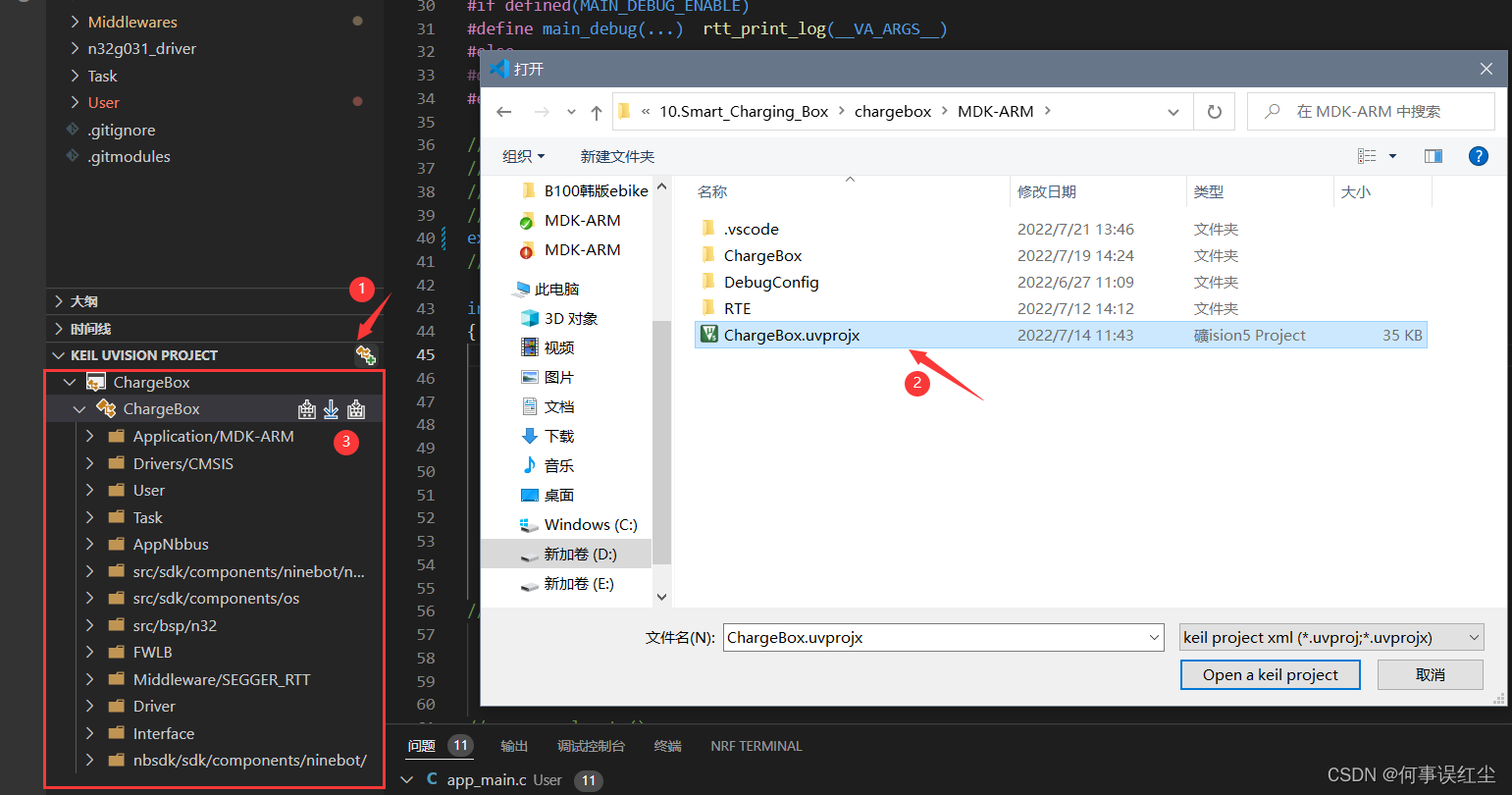The height and width of the screenshot is (795, 1512).
Task: Click the refresh icon in the address bar
Action: pyautogui.click(x=1214, y=111)
